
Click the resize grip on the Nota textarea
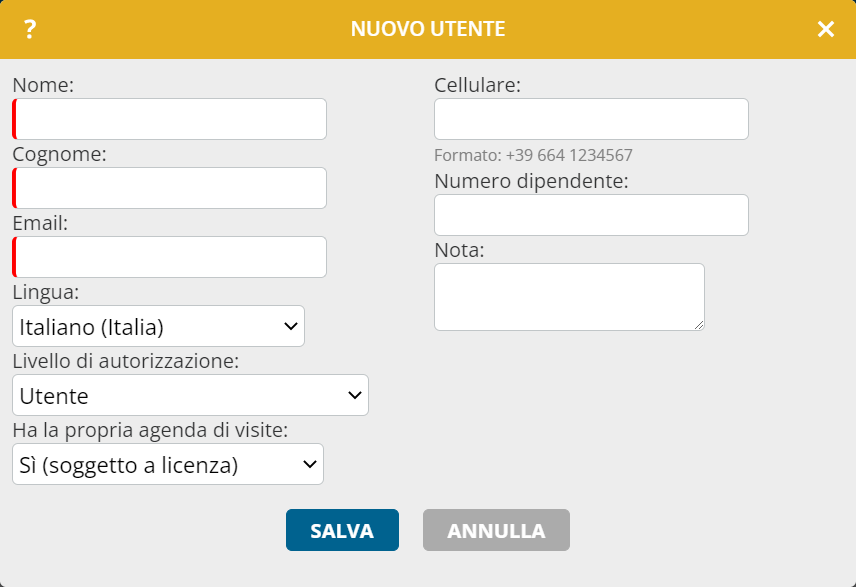[699, 325]
